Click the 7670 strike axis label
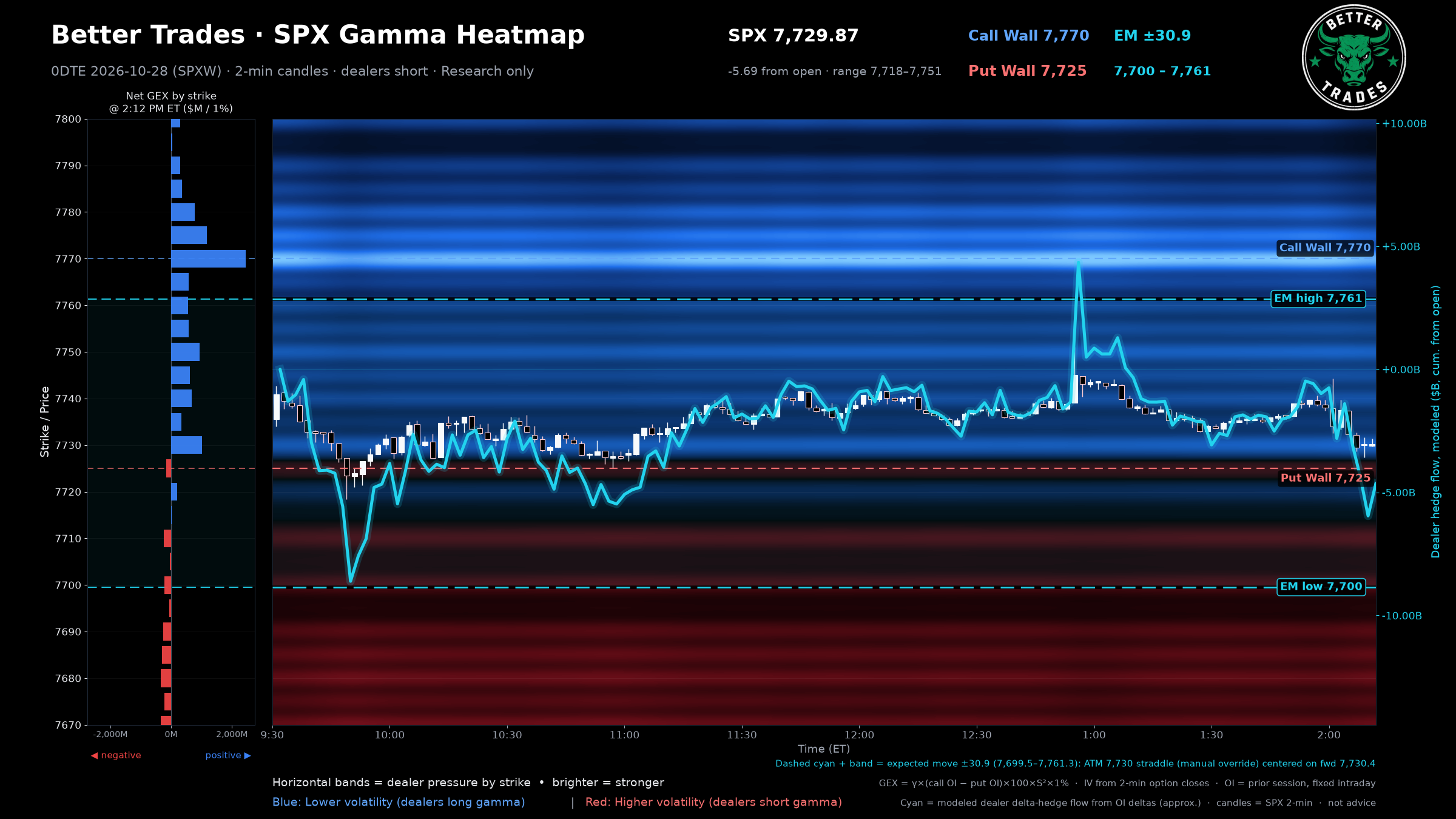Image resolution: width=1456 pixels, height=819 pixels. (67, 725)
